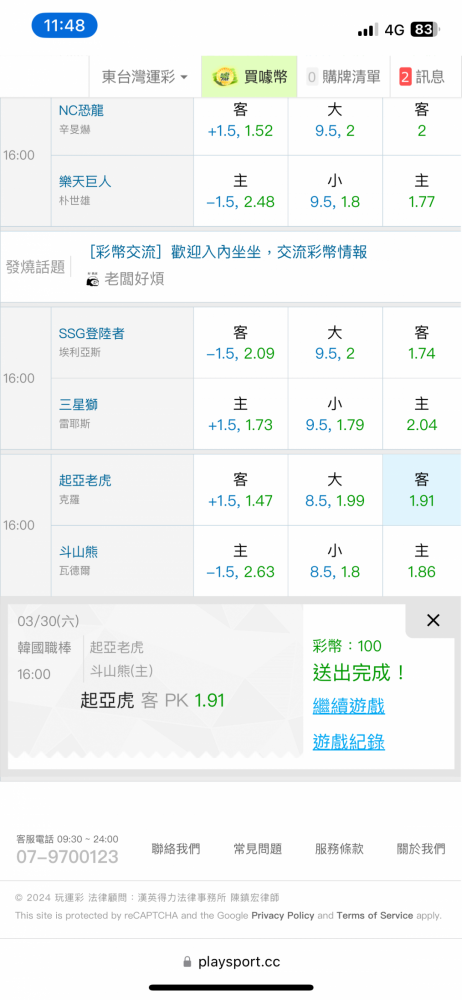Tap the cellular signal bars icon

(x=368, y=29)
